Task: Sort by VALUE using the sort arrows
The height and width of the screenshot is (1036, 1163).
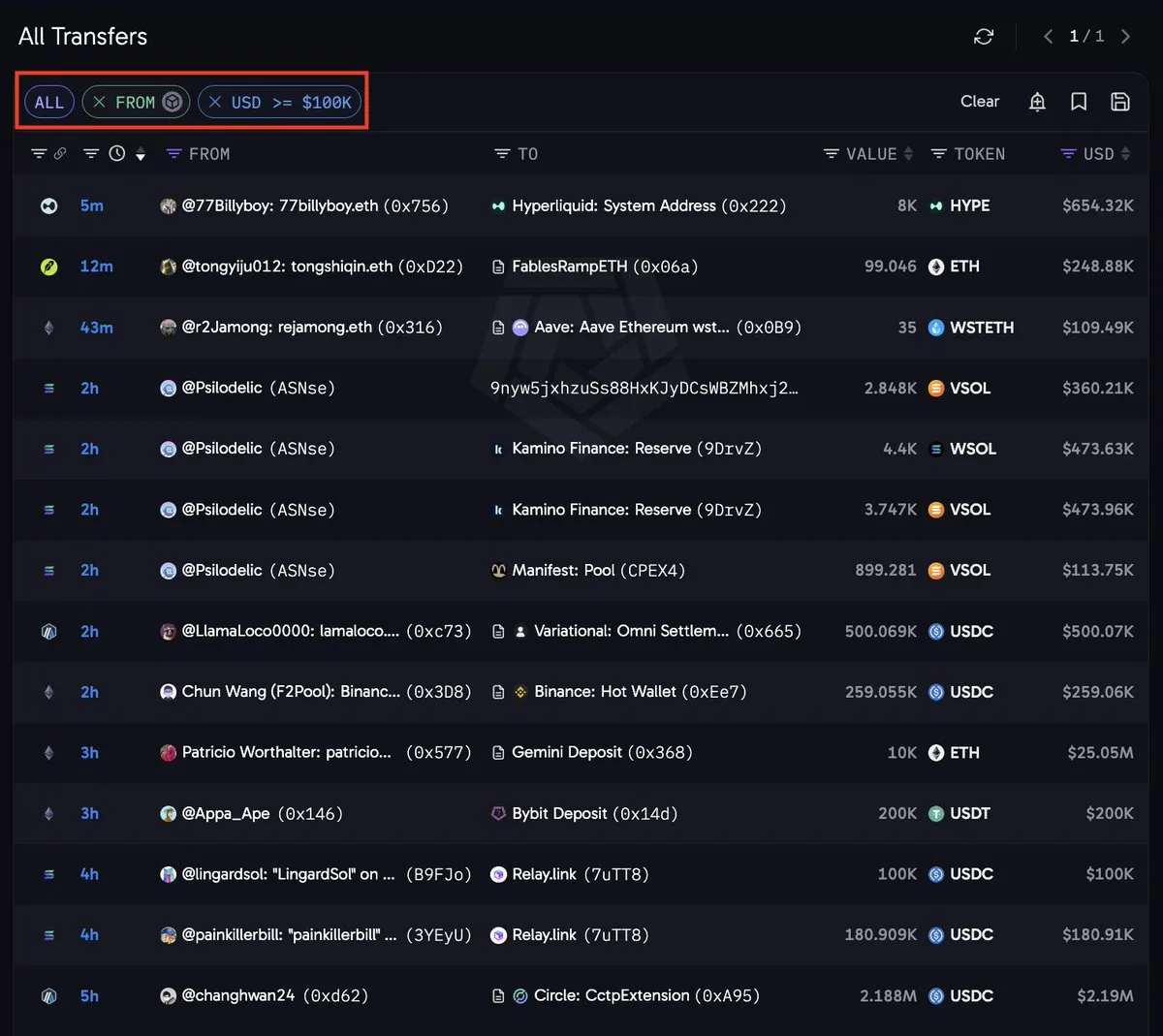Action: point(908,154)
